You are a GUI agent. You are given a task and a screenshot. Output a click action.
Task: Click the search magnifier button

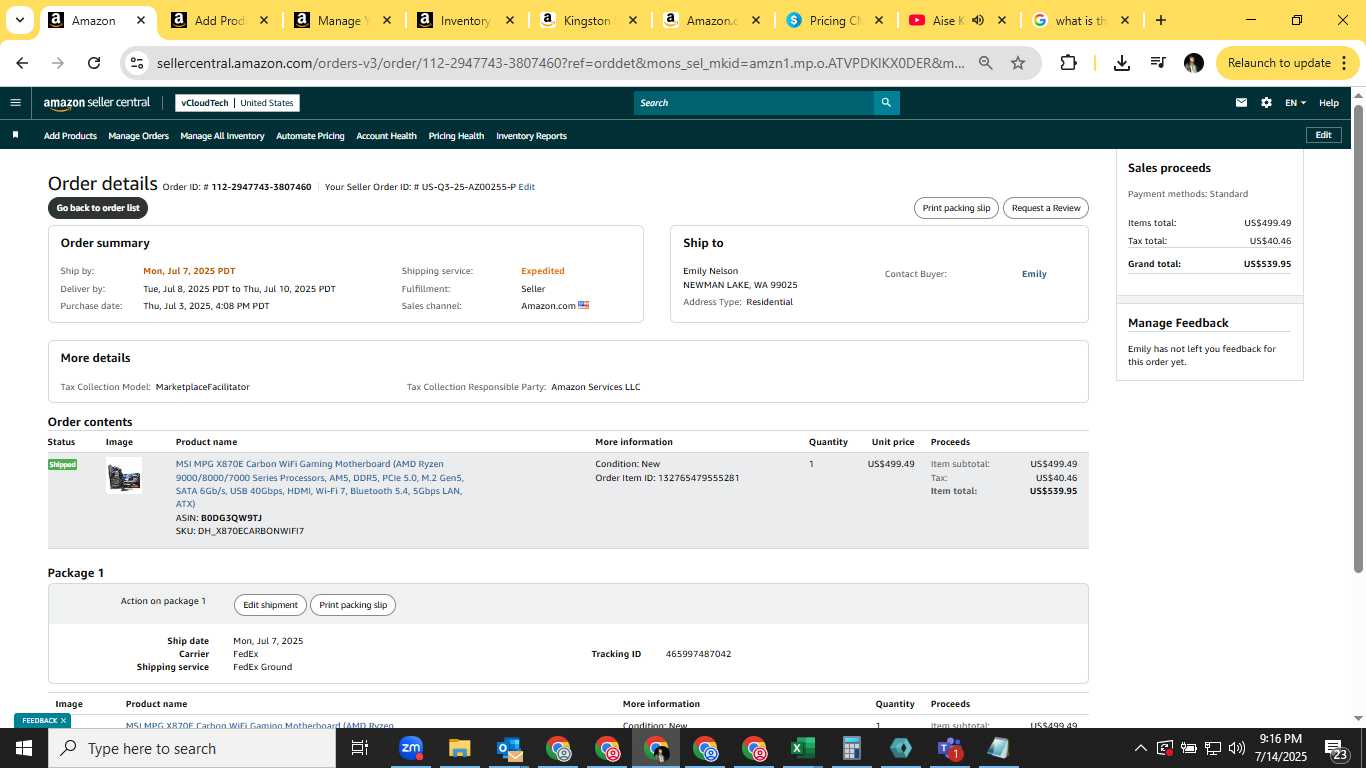[x=886, y=102]
